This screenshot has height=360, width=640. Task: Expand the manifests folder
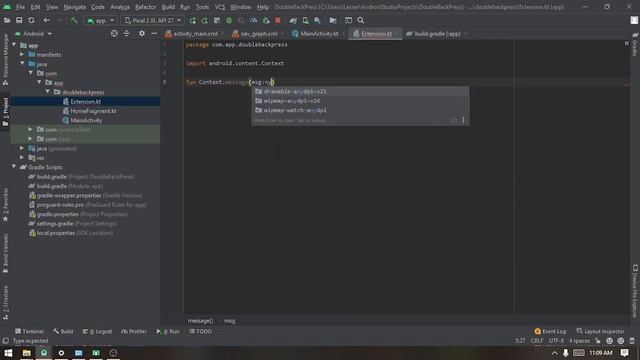[22, 54]
